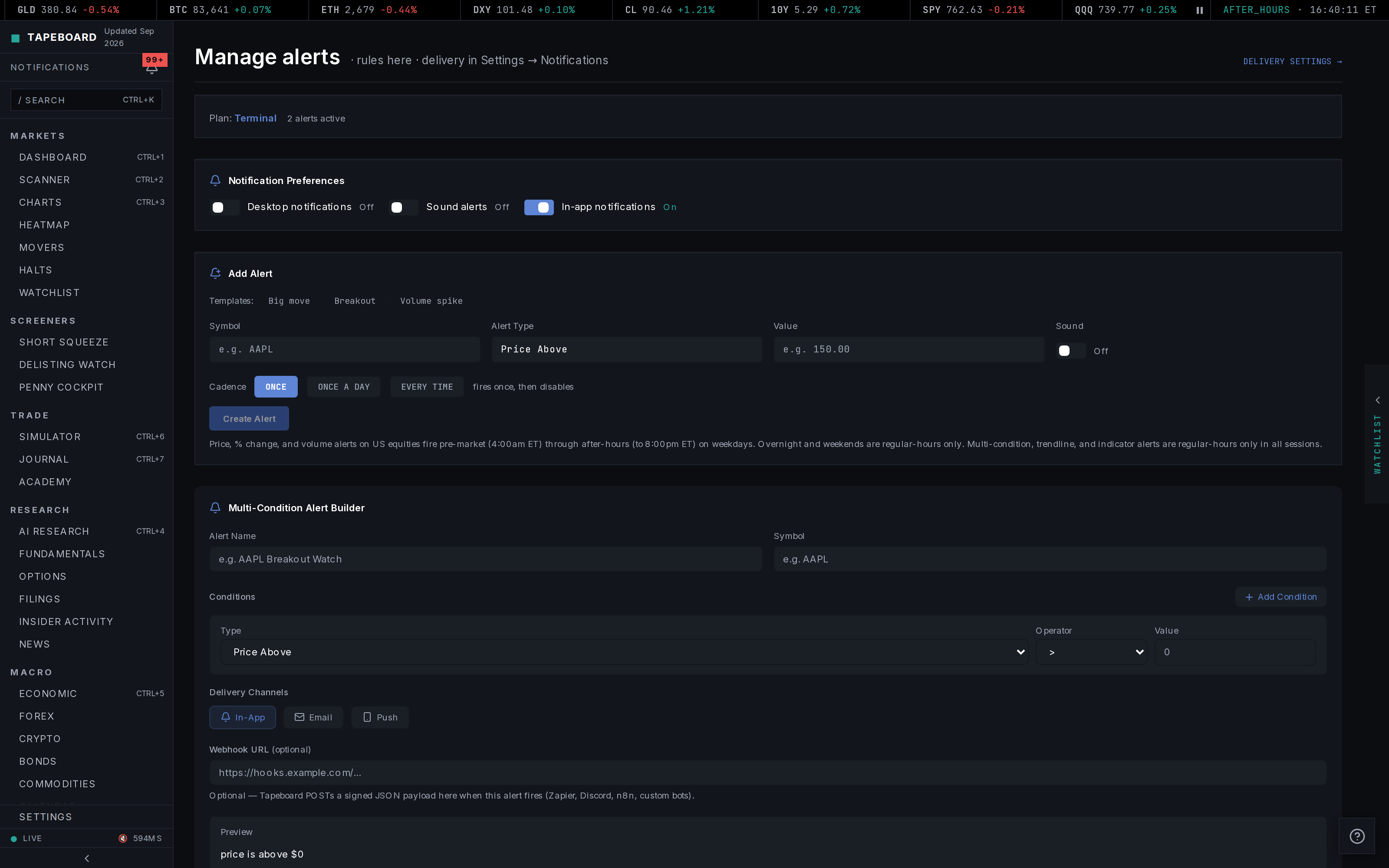This screenshot has width=1389, height=868.
Task: Open the Alert Type Price Above dropdown
Action: click(627, 349)
